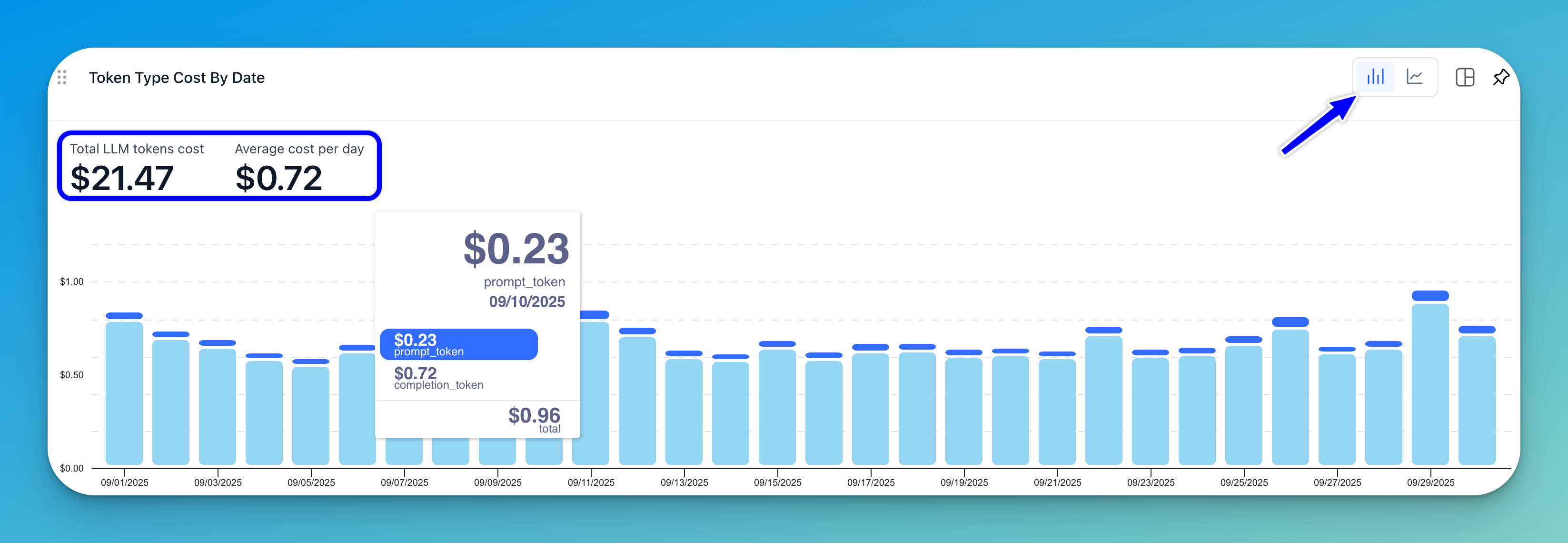Grab the widget drag handle dots
The image size is (1568, 543).
point(62,77)
